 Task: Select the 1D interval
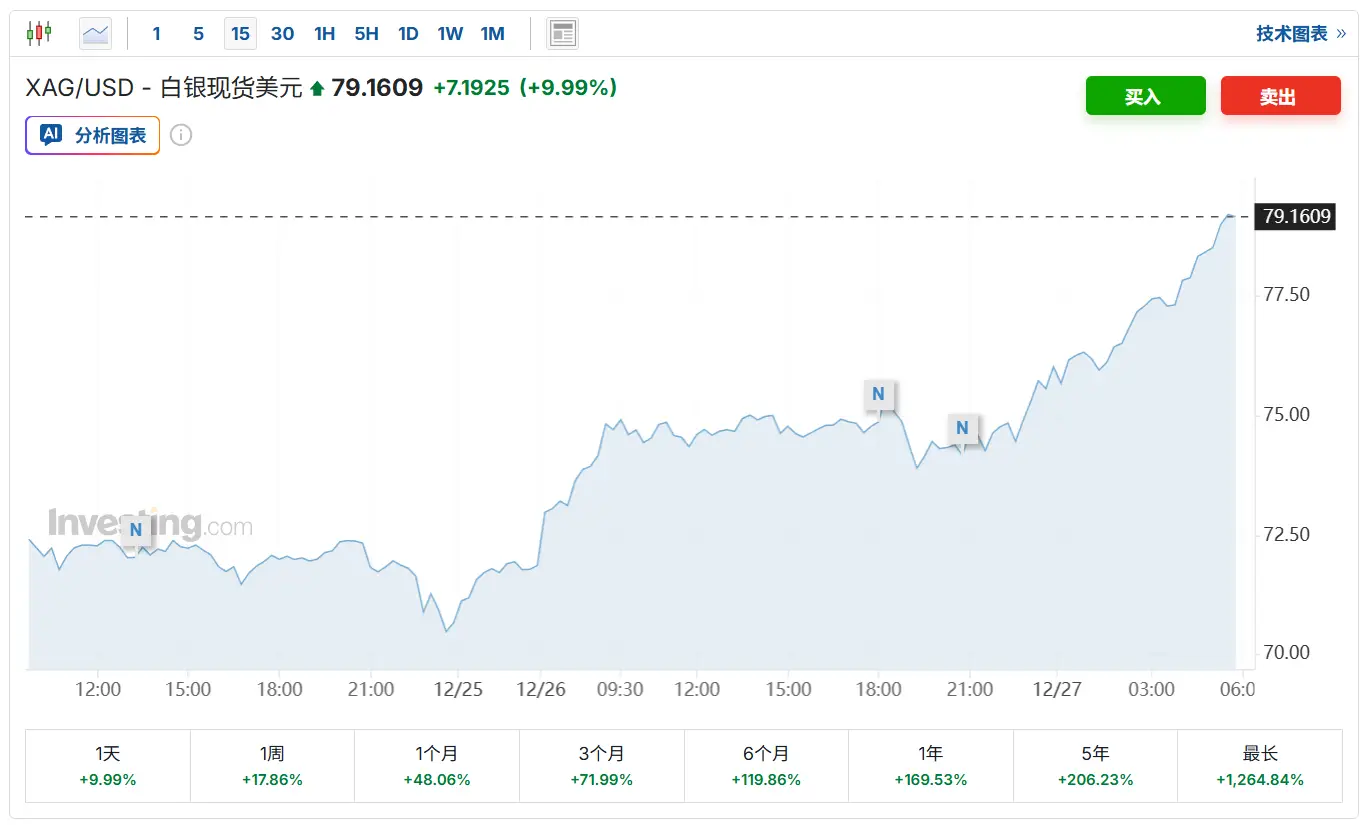(408, 34)
